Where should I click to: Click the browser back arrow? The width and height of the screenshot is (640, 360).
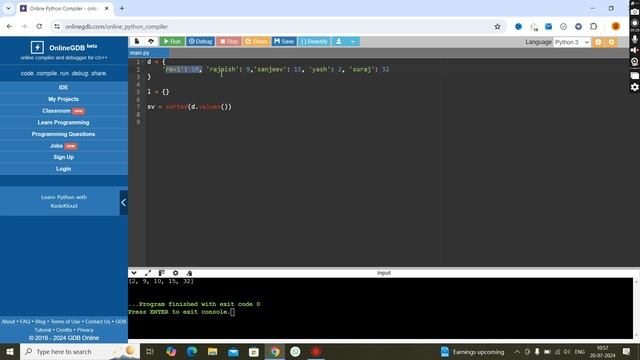point(9,27)
